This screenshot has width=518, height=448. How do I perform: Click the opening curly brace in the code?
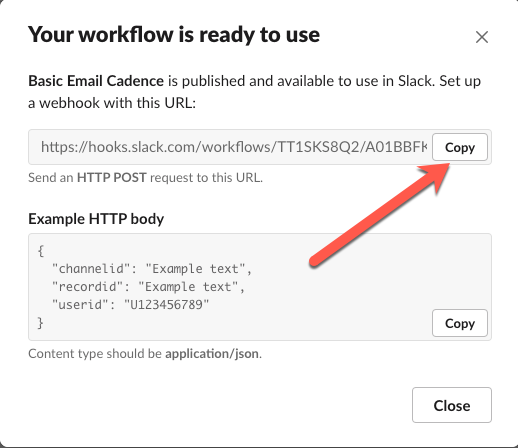41,251
